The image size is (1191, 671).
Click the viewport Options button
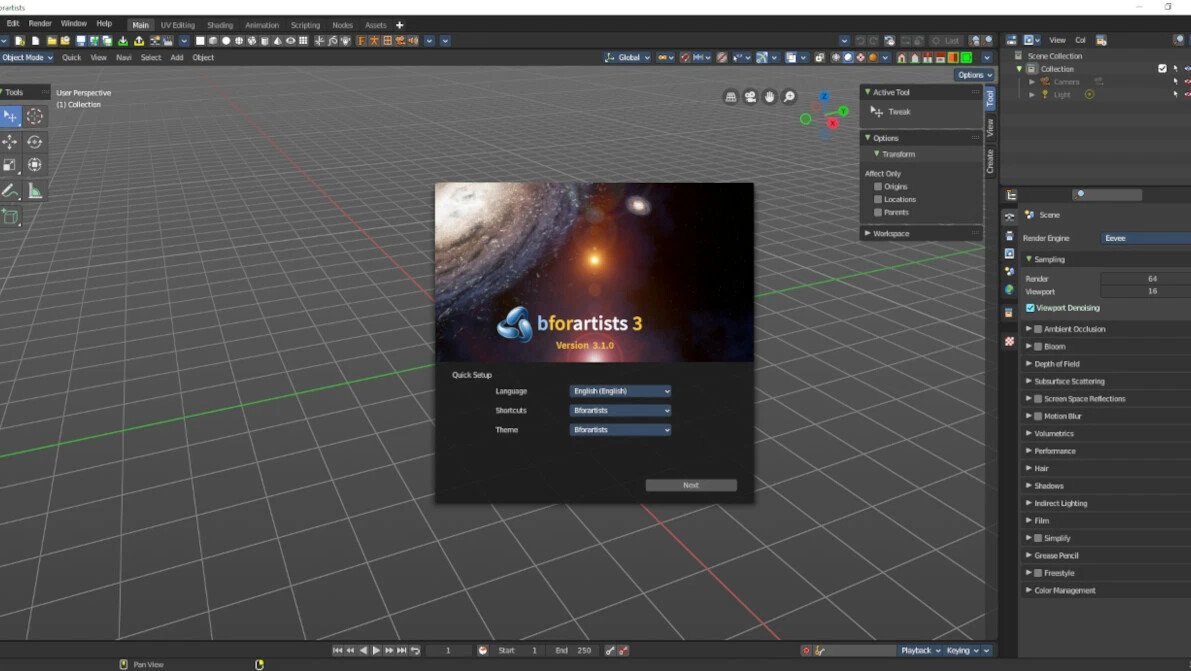[975, 75]
